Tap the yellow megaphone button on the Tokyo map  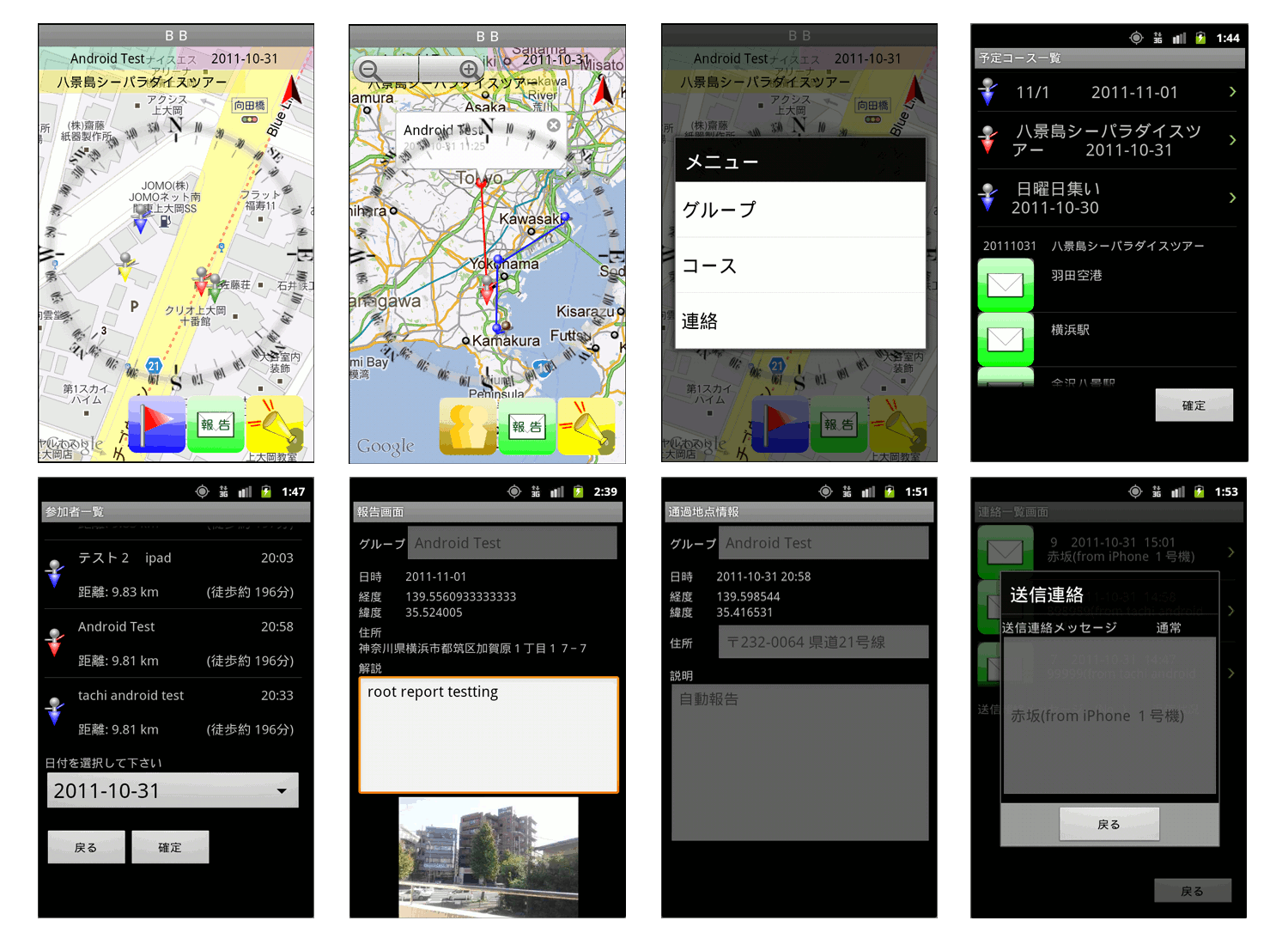tap(586, 425)
